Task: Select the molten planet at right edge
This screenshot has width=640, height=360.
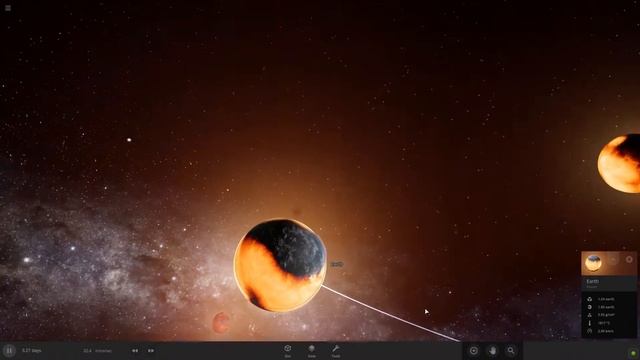Action: 619,163
